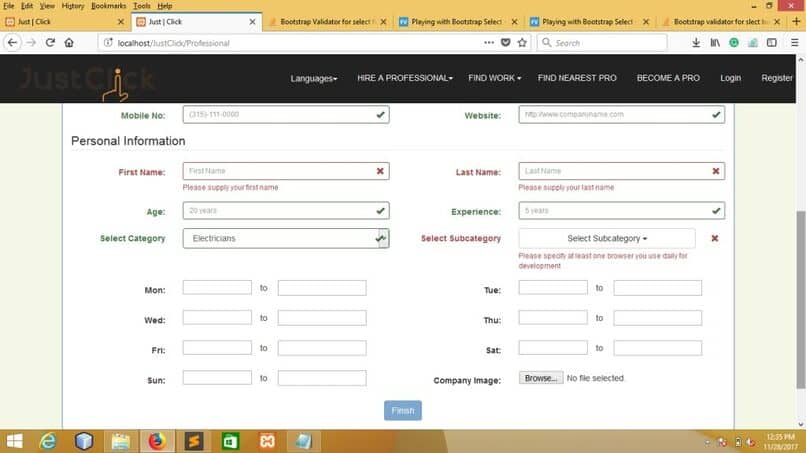Viewport: 806px width, 453px height.
Task: Expand the FIND WORK menu
Action: click(x=494, y=78)
